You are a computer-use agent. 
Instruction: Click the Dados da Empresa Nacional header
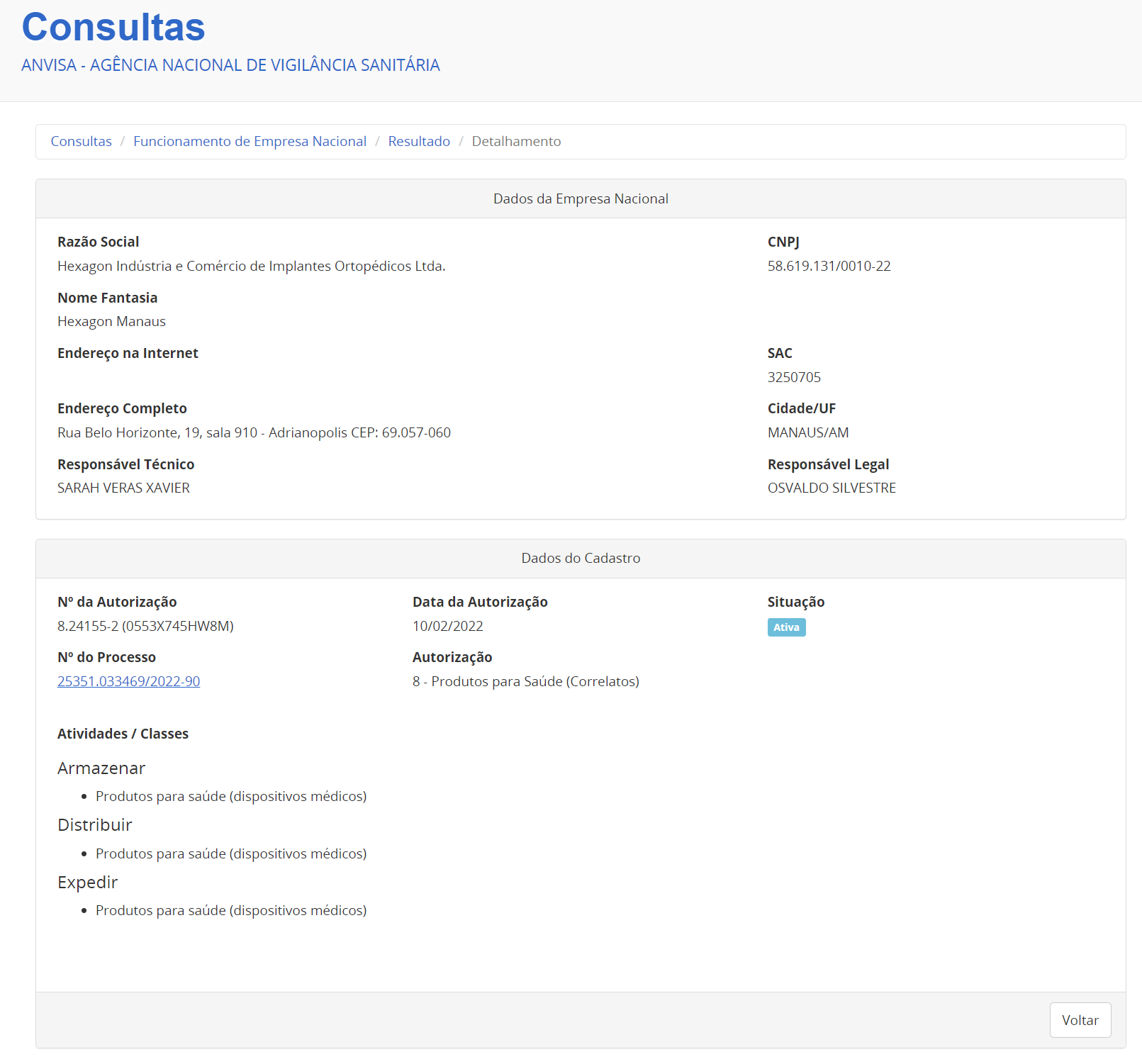click(581, 198)
